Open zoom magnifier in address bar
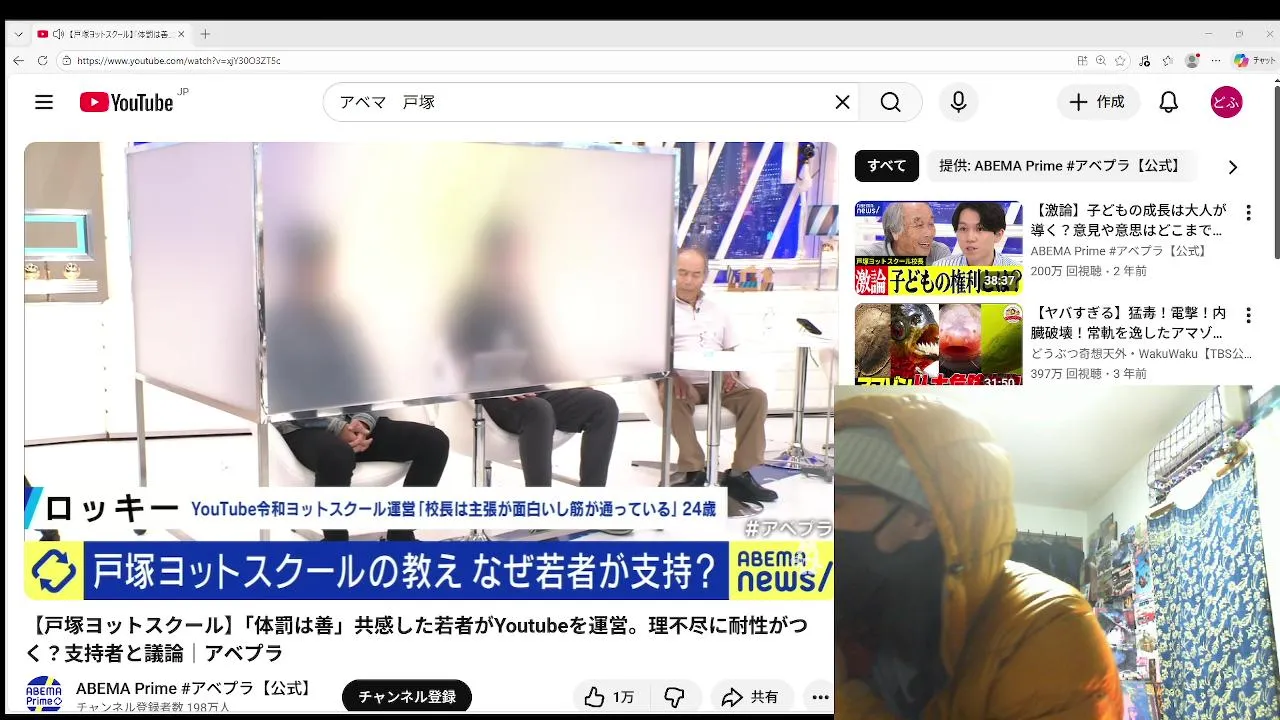 tap(1101, 60)
